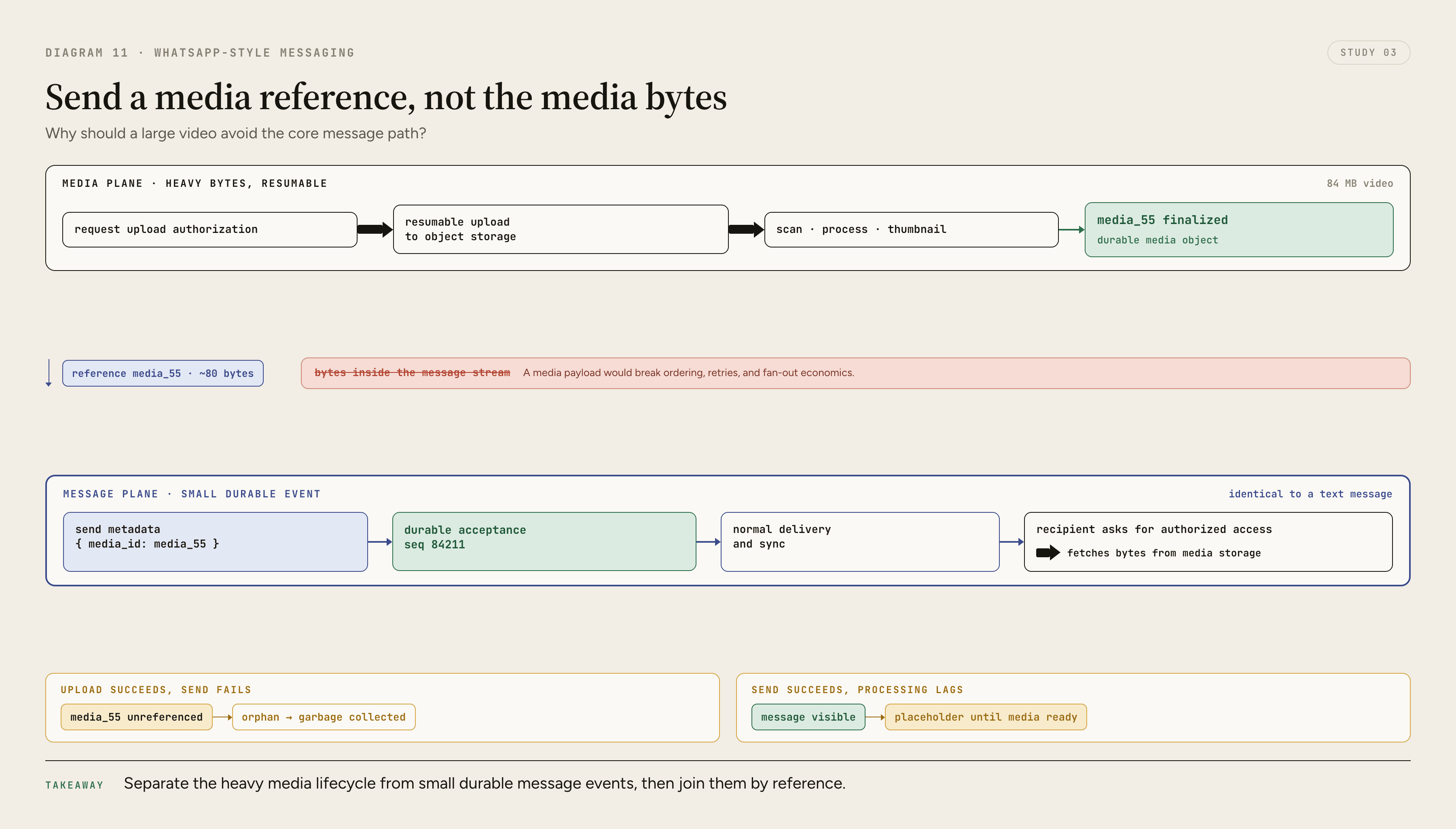Screen dimensions: 1456x829
Task: Click the message visible chip
Action: [x=808, y=717]
